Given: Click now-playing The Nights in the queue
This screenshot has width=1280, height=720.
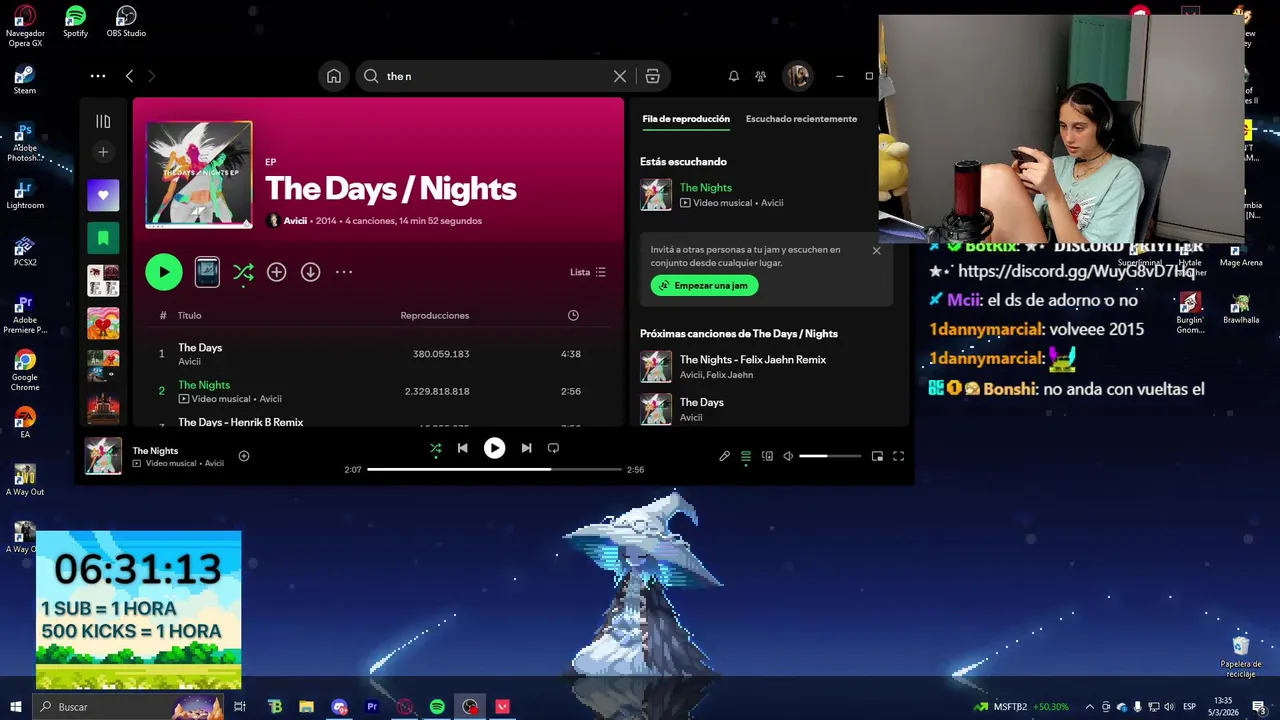Looking at the screenshot, I should click(x=706, y=188).
